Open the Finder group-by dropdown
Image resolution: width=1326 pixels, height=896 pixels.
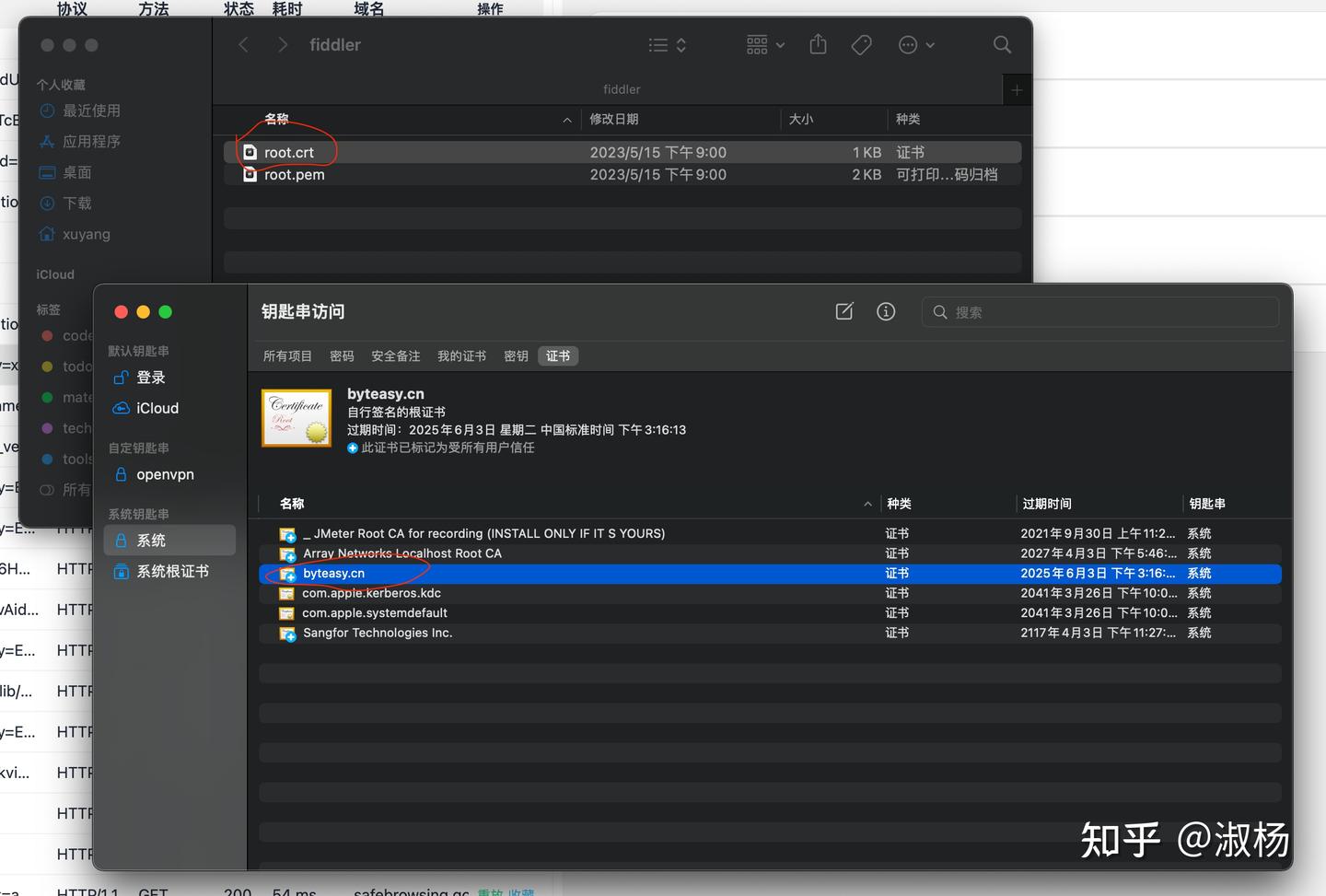coord(765,44)
